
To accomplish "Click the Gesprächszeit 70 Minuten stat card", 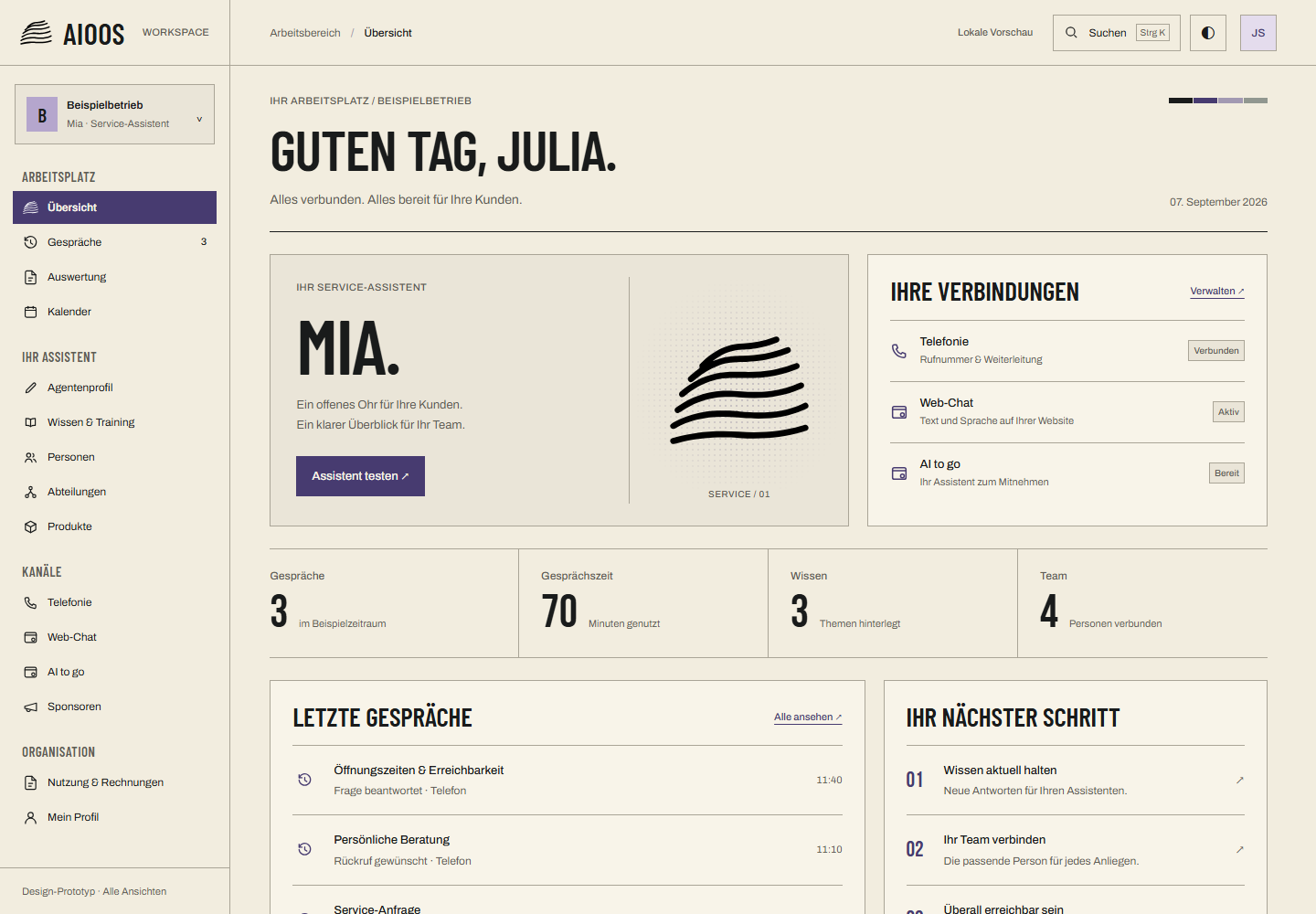I will click(643, 603).
